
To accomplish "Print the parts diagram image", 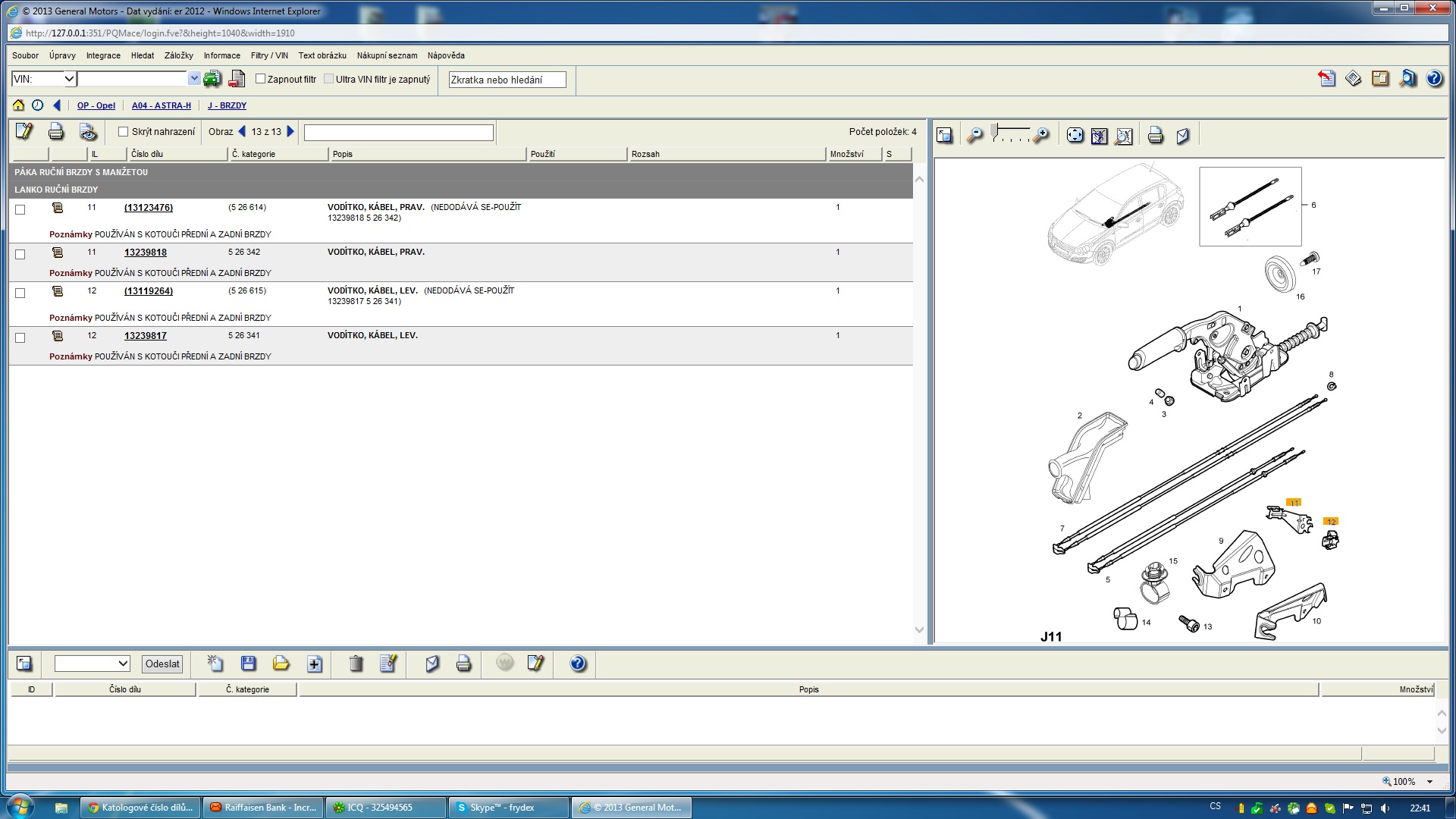I will tap(1155, 135).
